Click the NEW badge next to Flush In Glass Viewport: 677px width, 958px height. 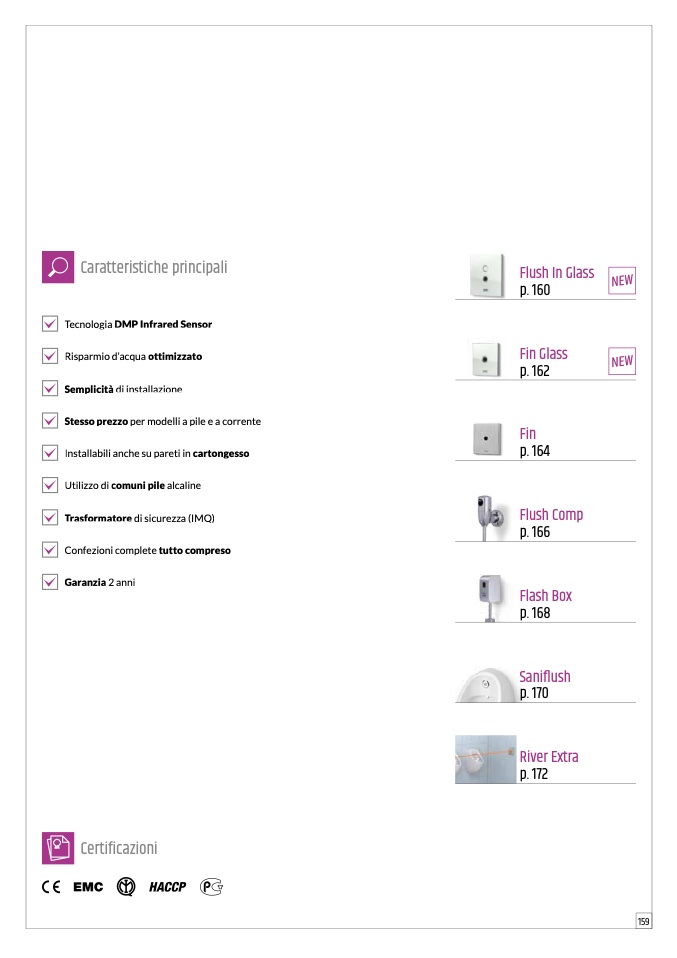[x=622, y=281]
